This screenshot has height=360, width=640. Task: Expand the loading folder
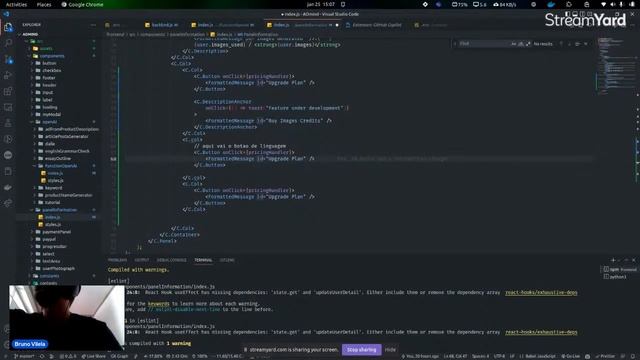[49, 107]
